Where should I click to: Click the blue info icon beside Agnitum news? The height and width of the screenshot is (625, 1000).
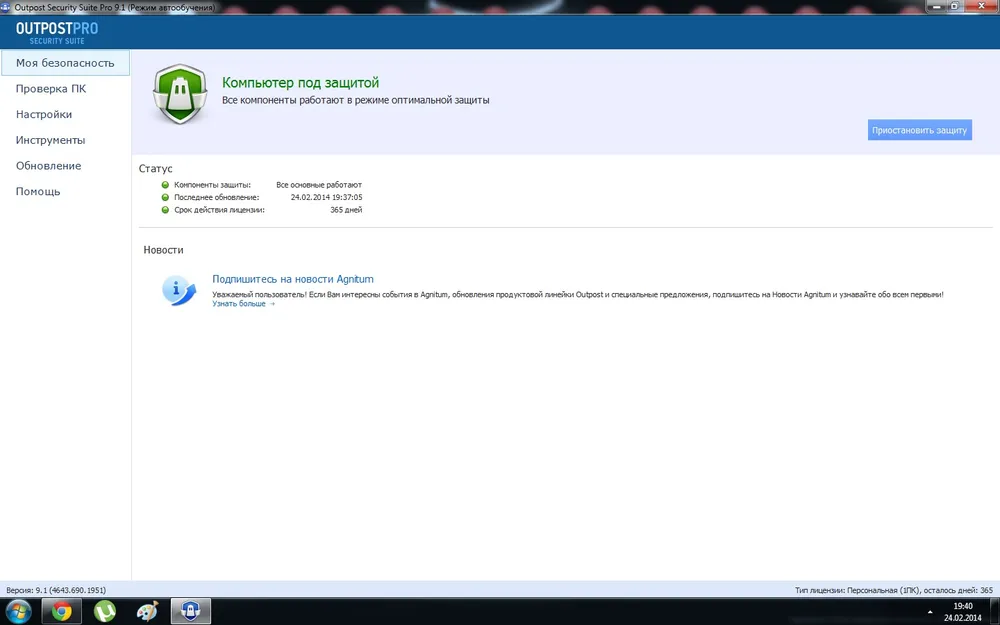pyautogui.click(x=179, y=290)
